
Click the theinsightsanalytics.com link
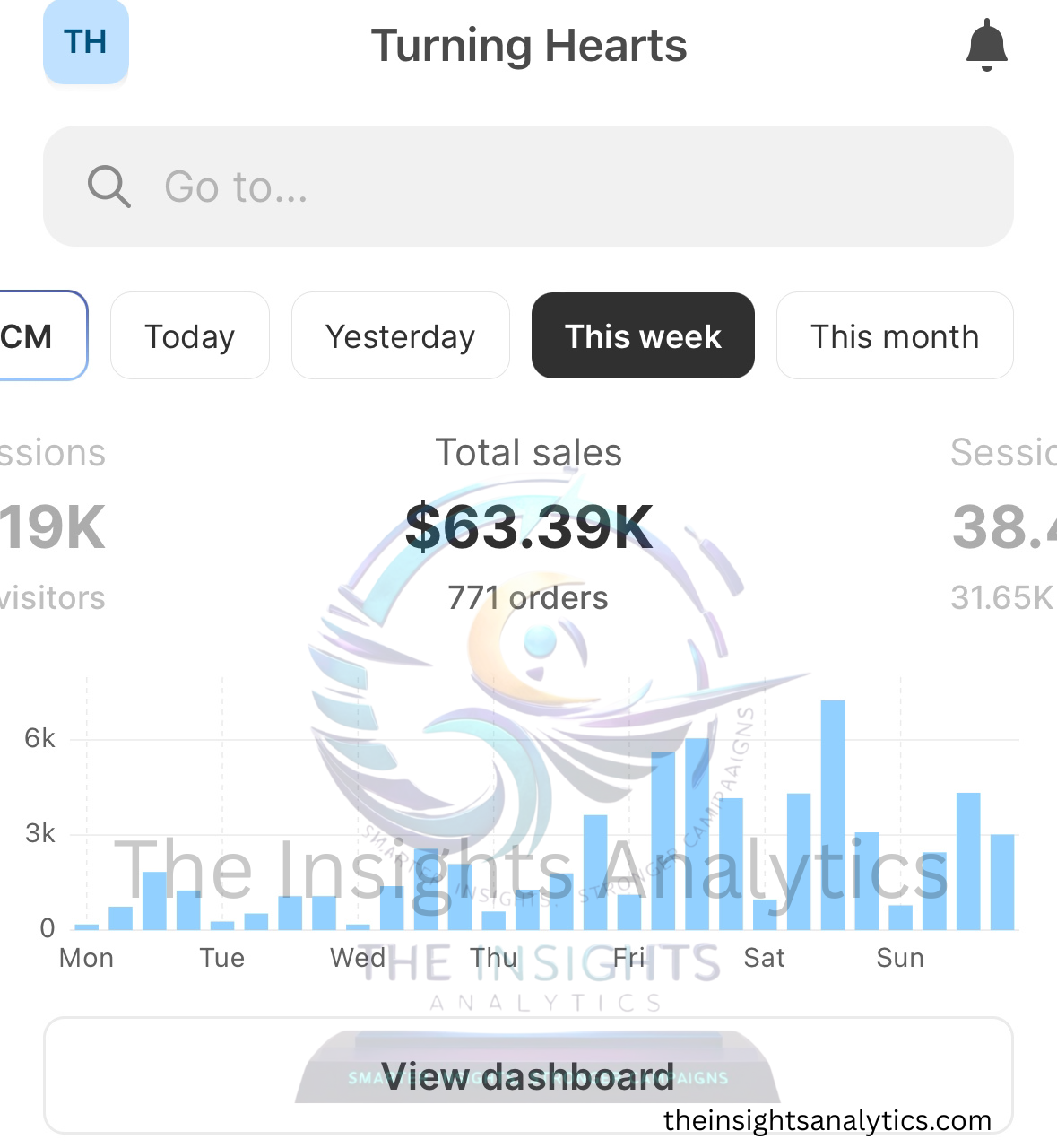tap(827, 1120)
